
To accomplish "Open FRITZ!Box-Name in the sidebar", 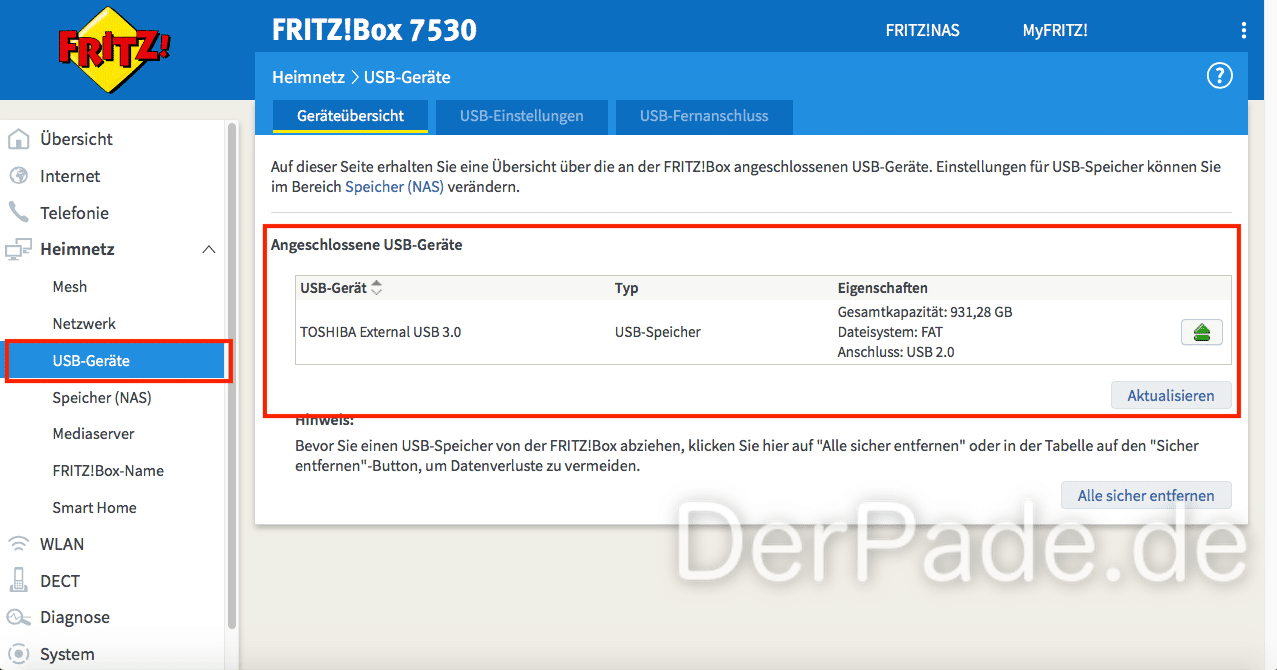I will click(108, 471).
